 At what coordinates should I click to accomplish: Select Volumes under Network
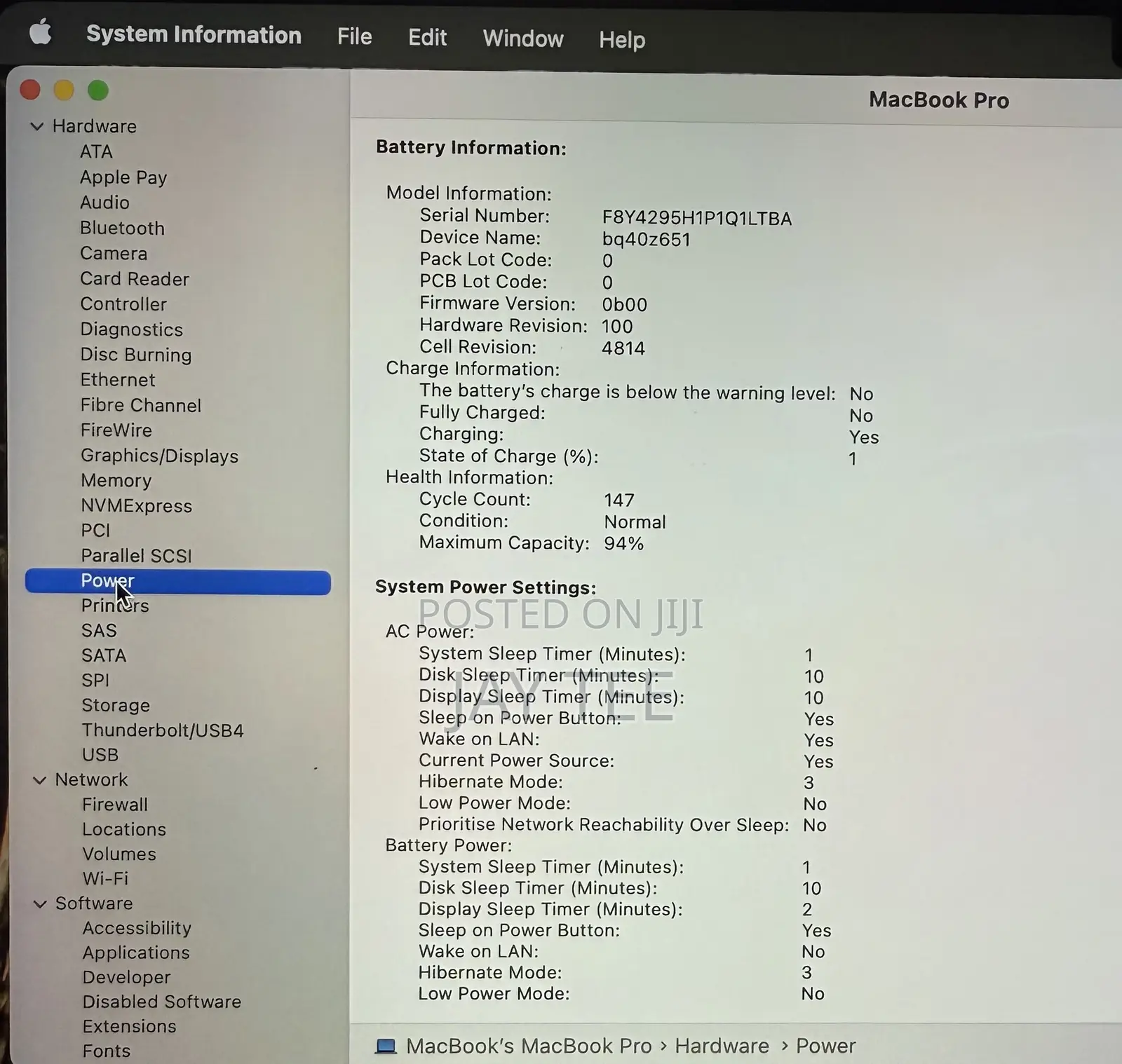click(119, 854)
